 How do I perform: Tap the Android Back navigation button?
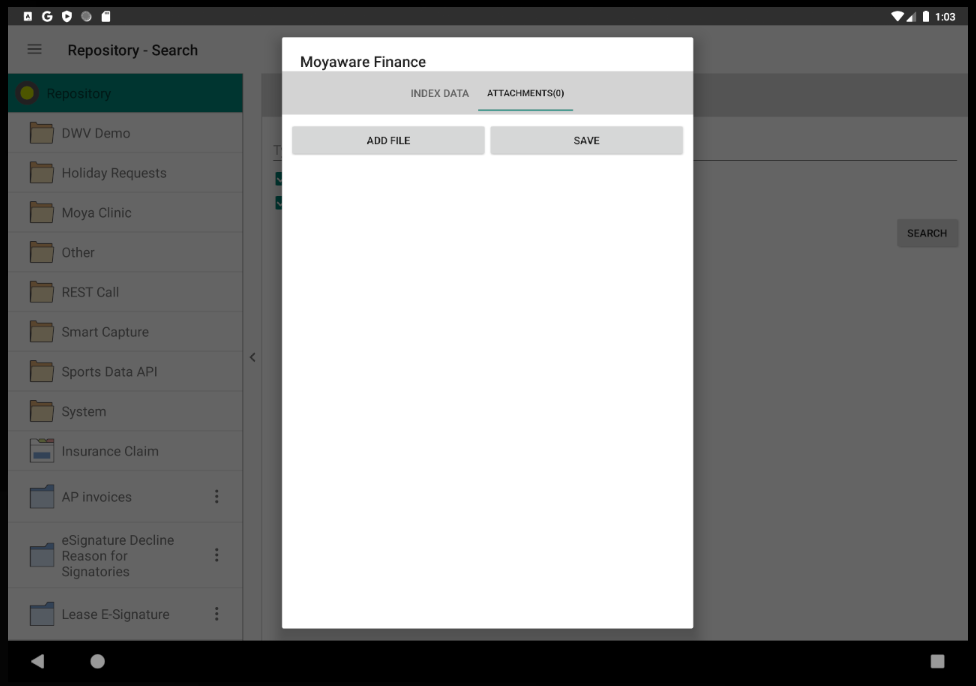[37, 661]
